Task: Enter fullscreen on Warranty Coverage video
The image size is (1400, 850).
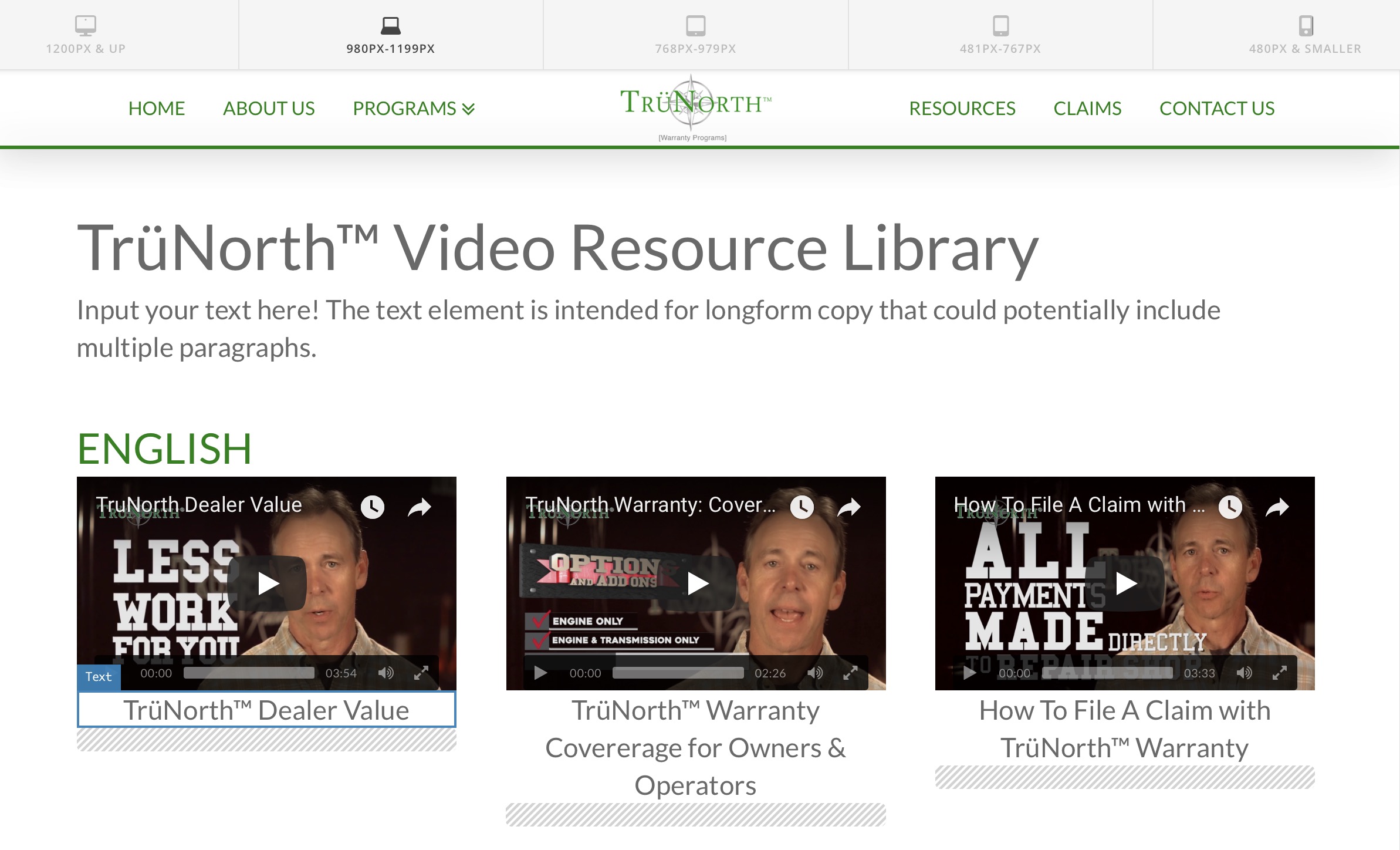Action: point(851,673)
